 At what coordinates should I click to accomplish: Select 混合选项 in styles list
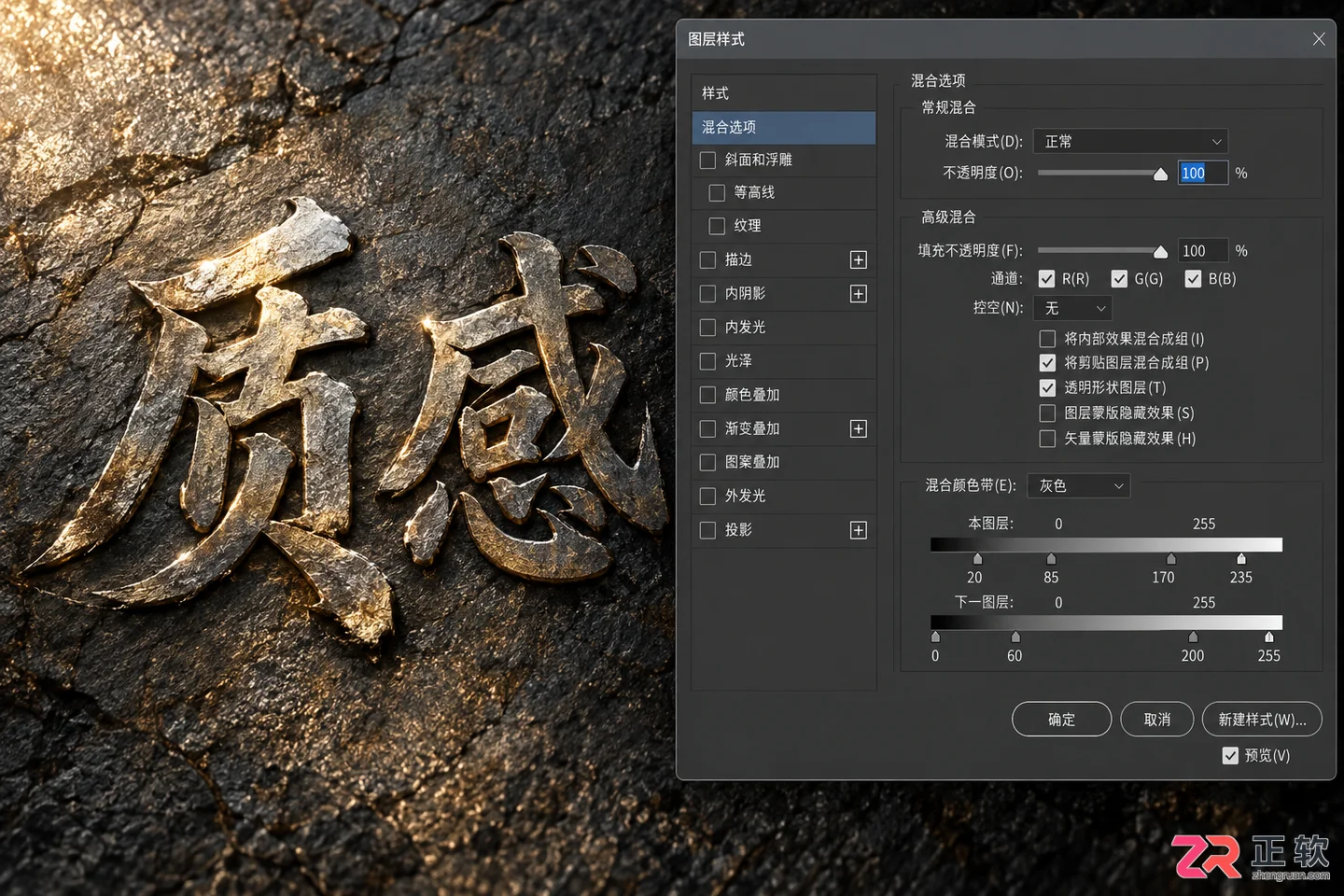(x=784, y=127)
